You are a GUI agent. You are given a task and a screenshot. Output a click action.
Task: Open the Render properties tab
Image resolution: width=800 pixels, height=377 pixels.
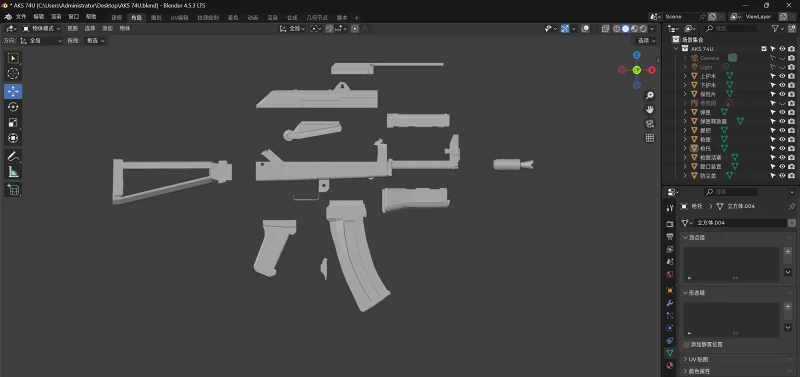[670, 224]
